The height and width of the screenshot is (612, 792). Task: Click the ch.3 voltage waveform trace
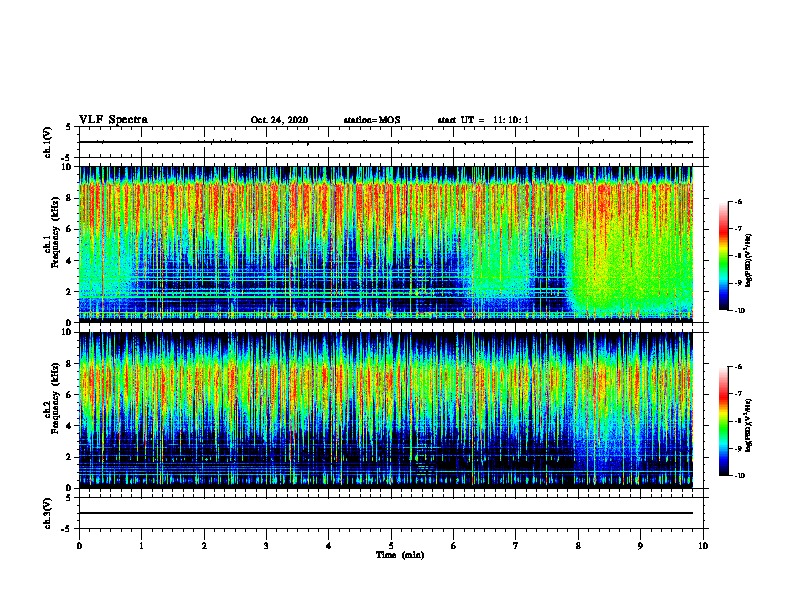[x=386, y=513]
